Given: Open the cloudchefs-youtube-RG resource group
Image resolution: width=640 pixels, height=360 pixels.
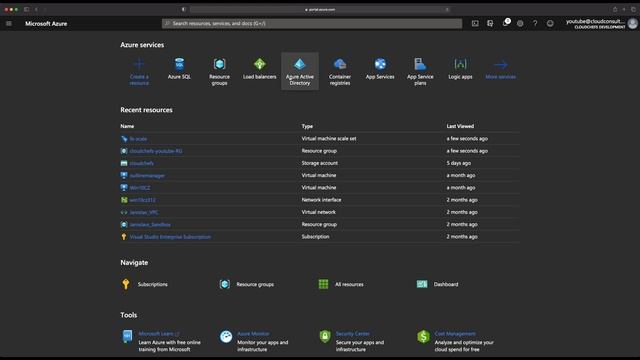Looking at the screenshot, I should point(156,151).
